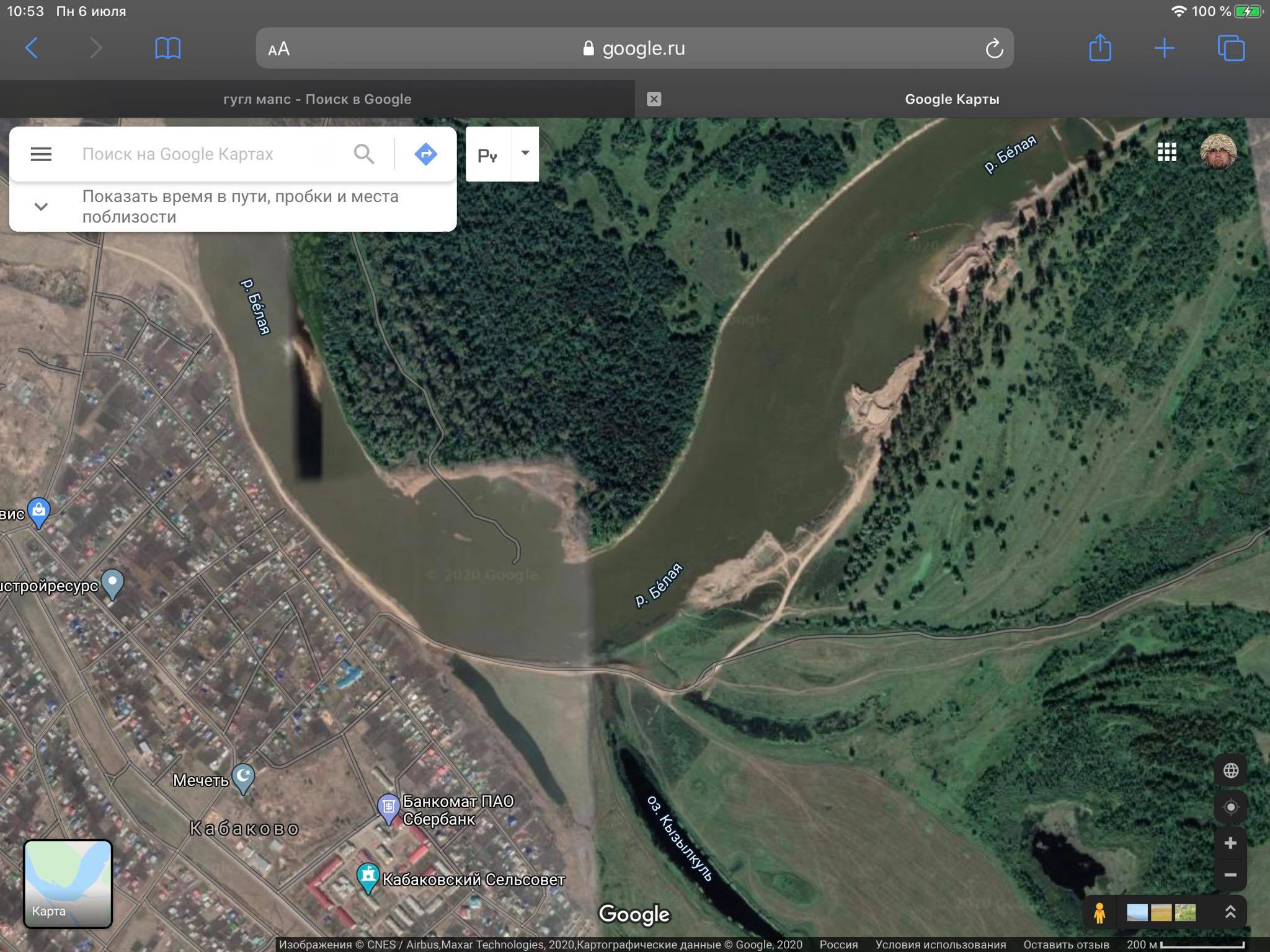Click the my location target button
This screenshot has width=1270, height=952.
(x=1230, y=807)
